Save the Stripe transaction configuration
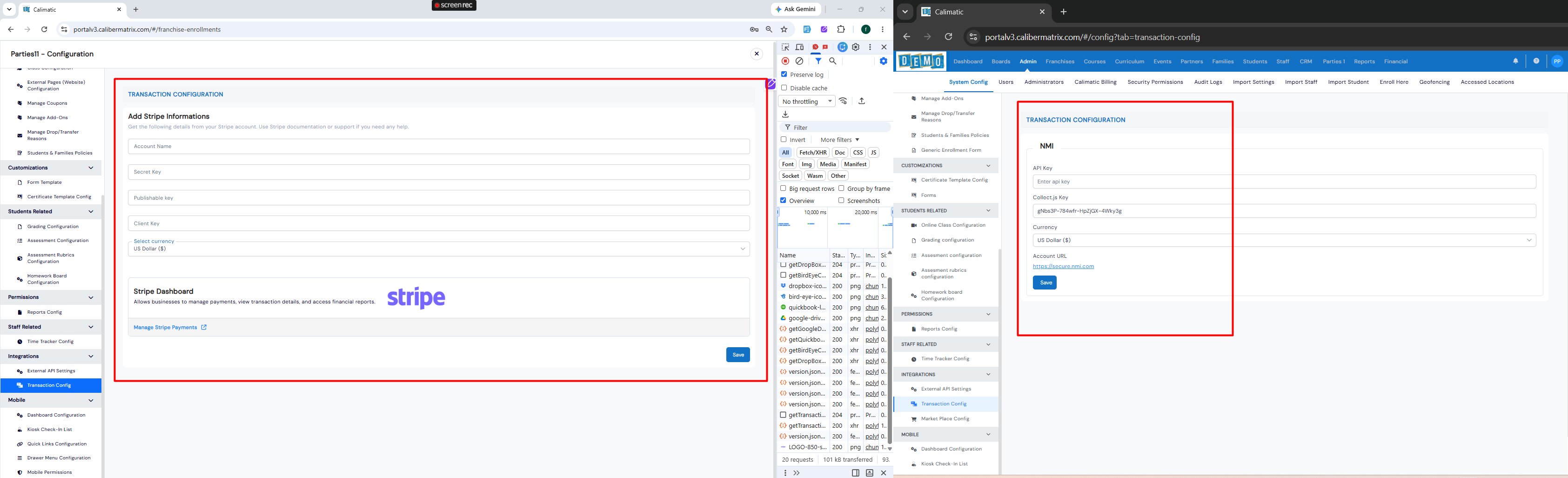 [x=738, y=355]
